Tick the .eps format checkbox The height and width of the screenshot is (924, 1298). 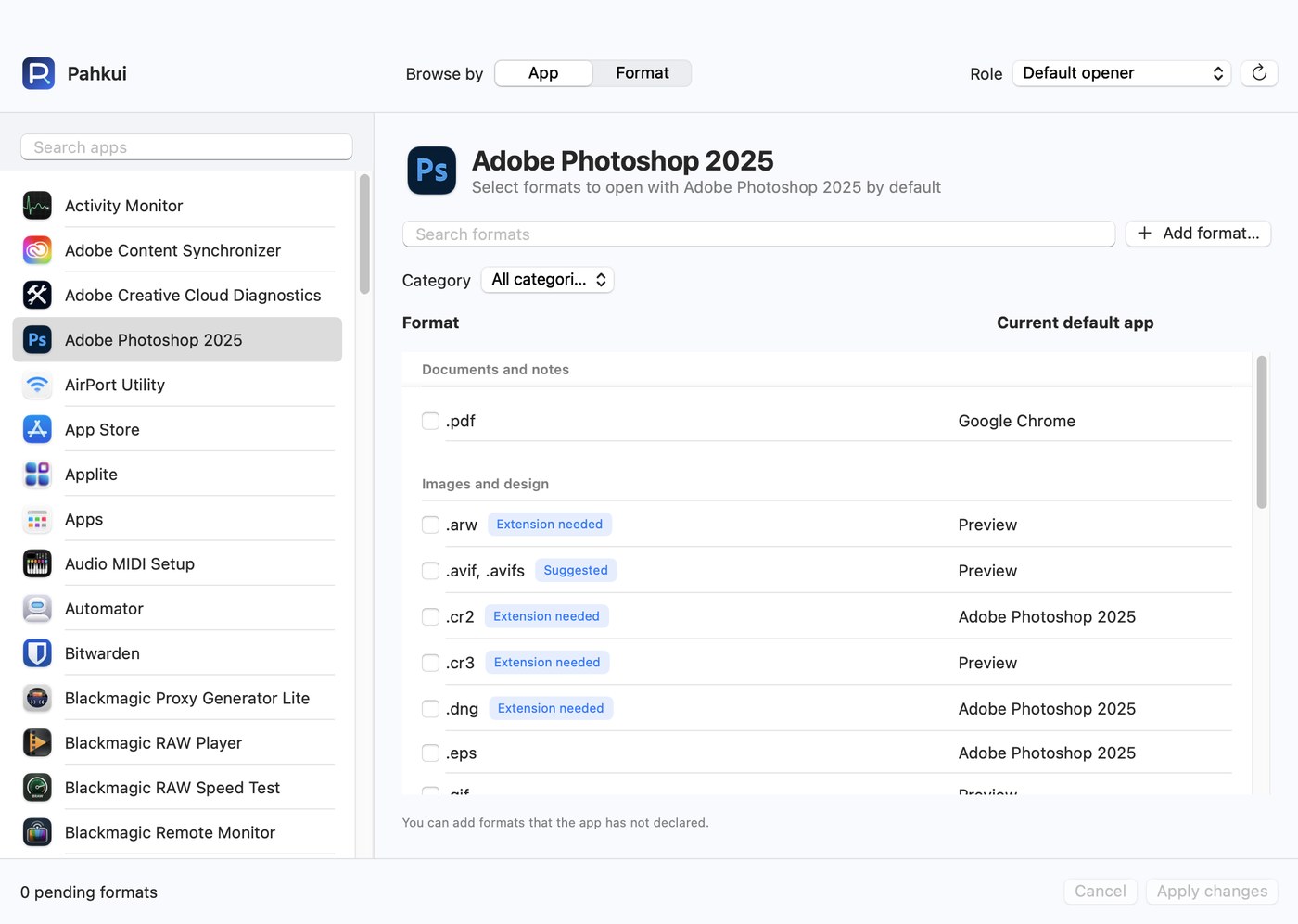click(430, 753)
